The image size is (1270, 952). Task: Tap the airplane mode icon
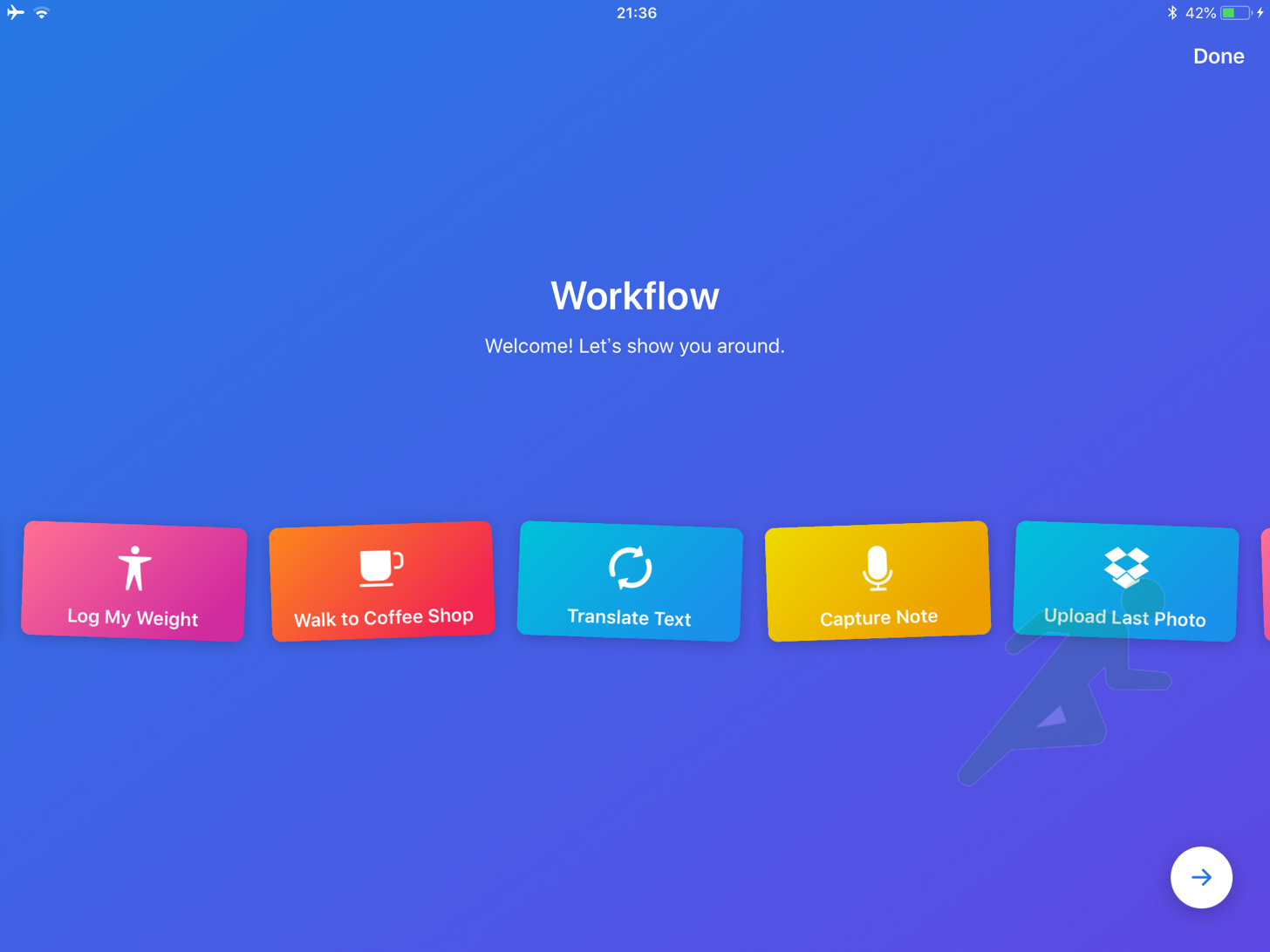point(16,13)
